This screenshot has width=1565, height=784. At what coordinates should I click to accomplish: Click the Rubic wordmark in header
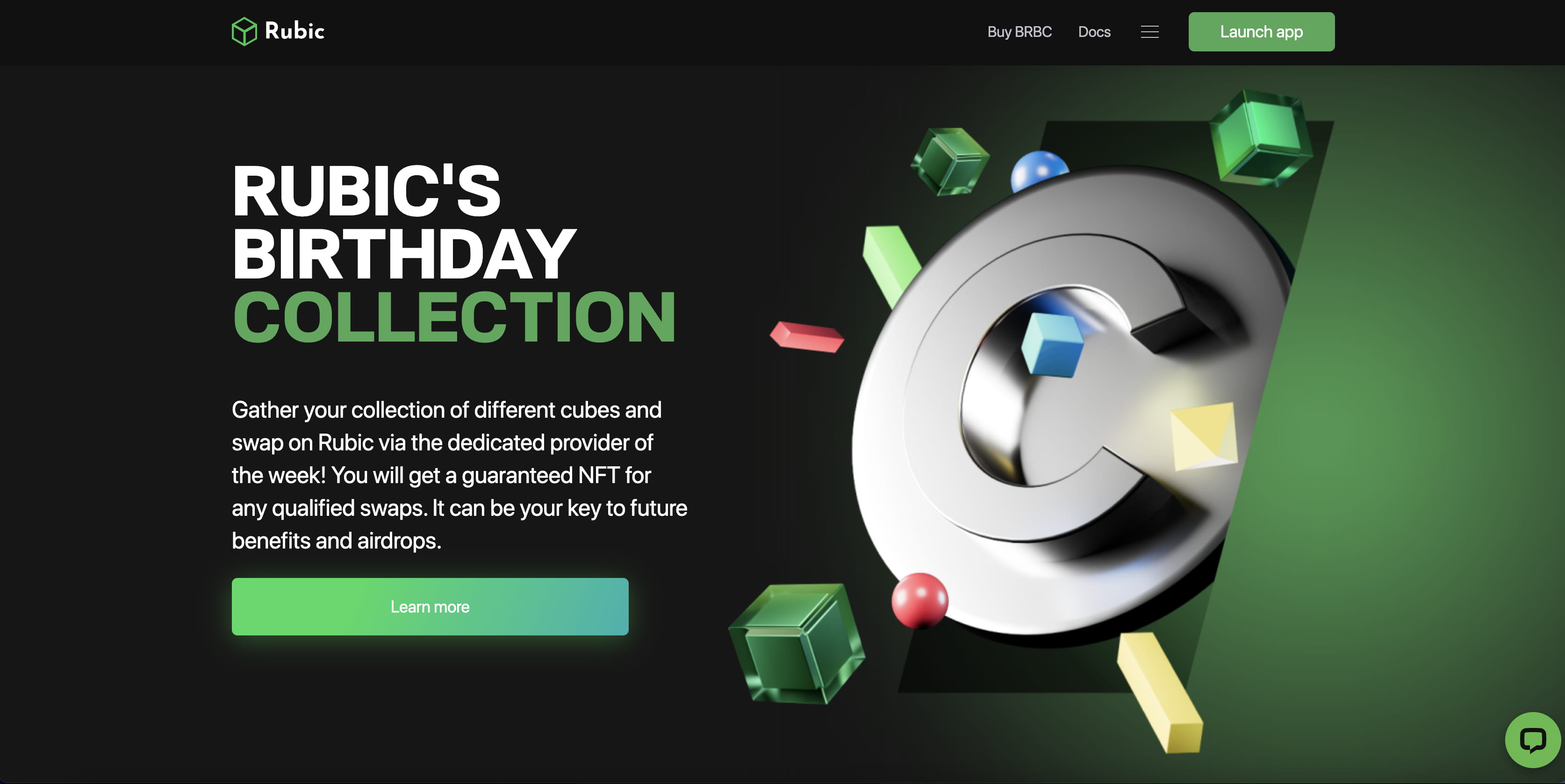(294, 31)
